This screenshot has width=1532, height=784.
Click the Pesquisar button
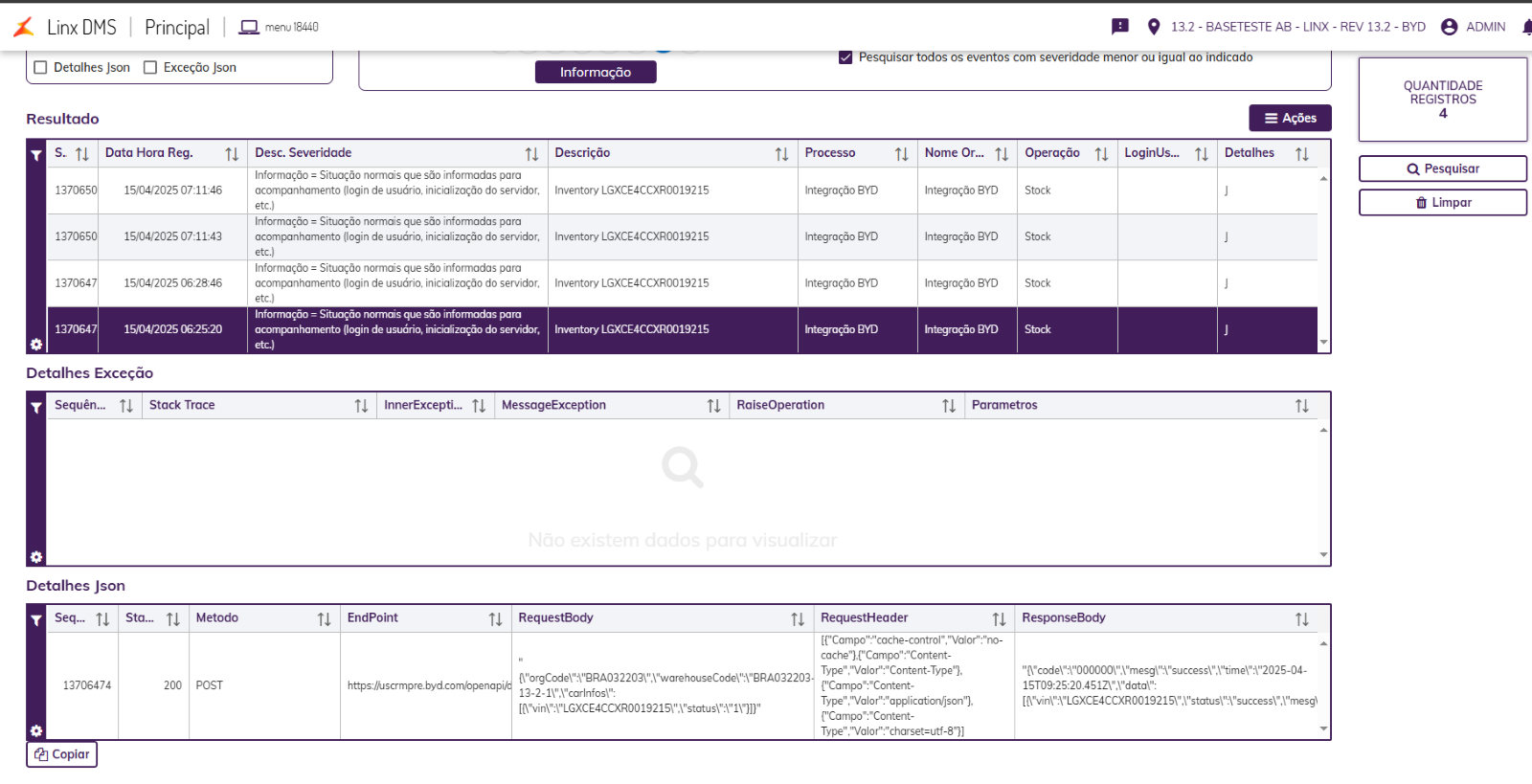pos(1443,168)
